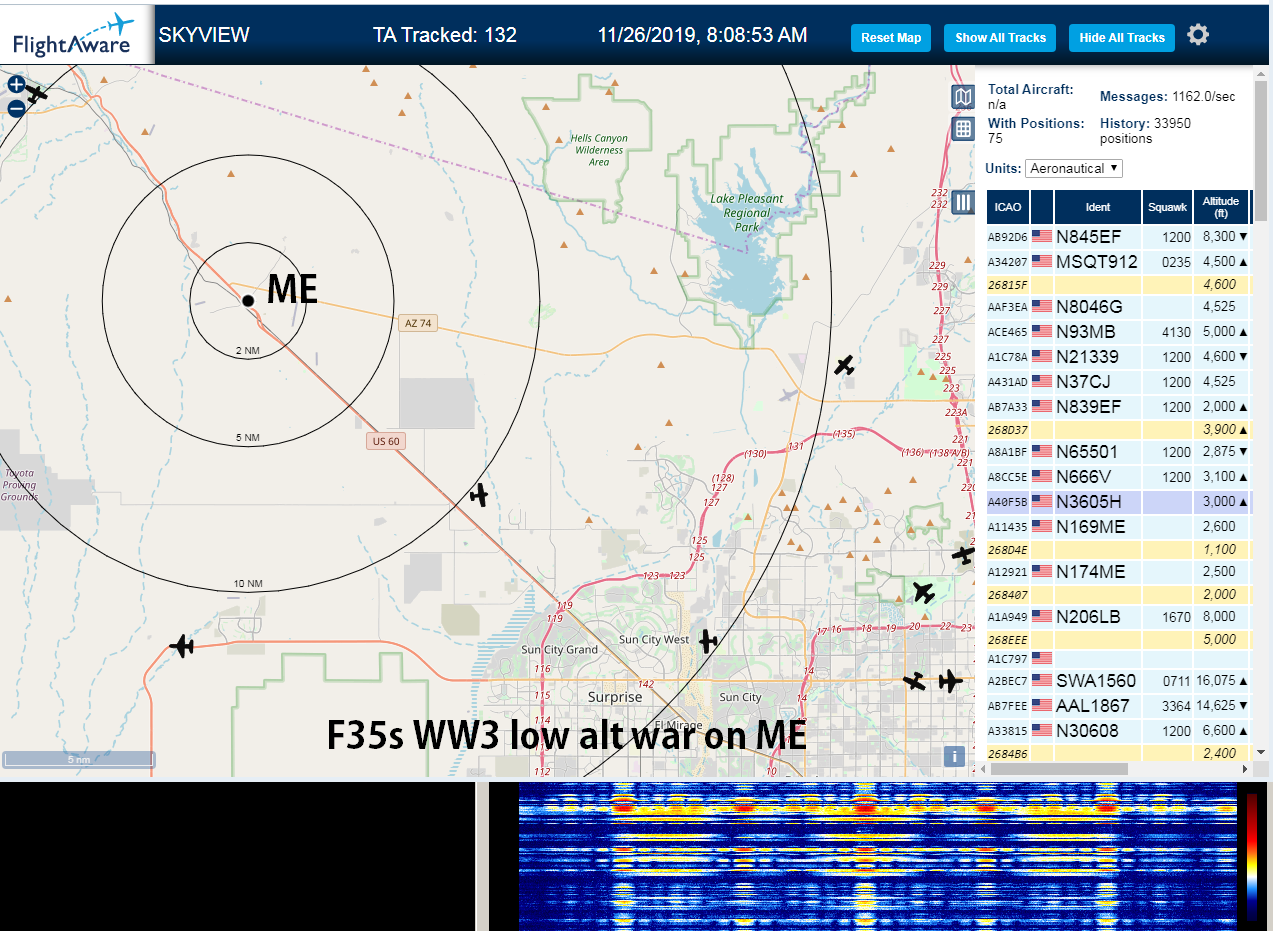Click Show All Tracks button
Viewport: 1273px width, 931px height.
tap(1000, 38)
